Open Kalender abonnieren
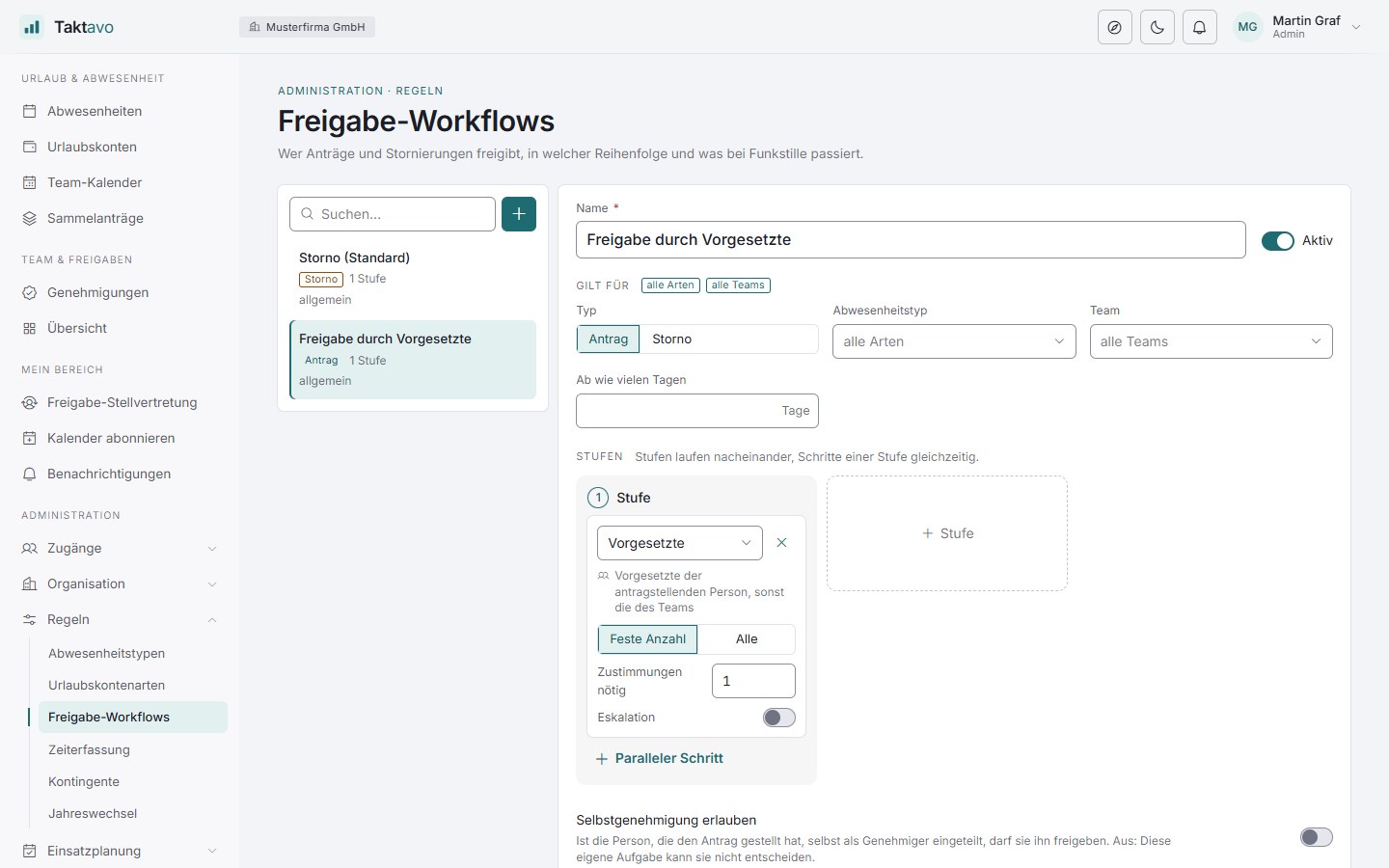 (x=120, y=438)
